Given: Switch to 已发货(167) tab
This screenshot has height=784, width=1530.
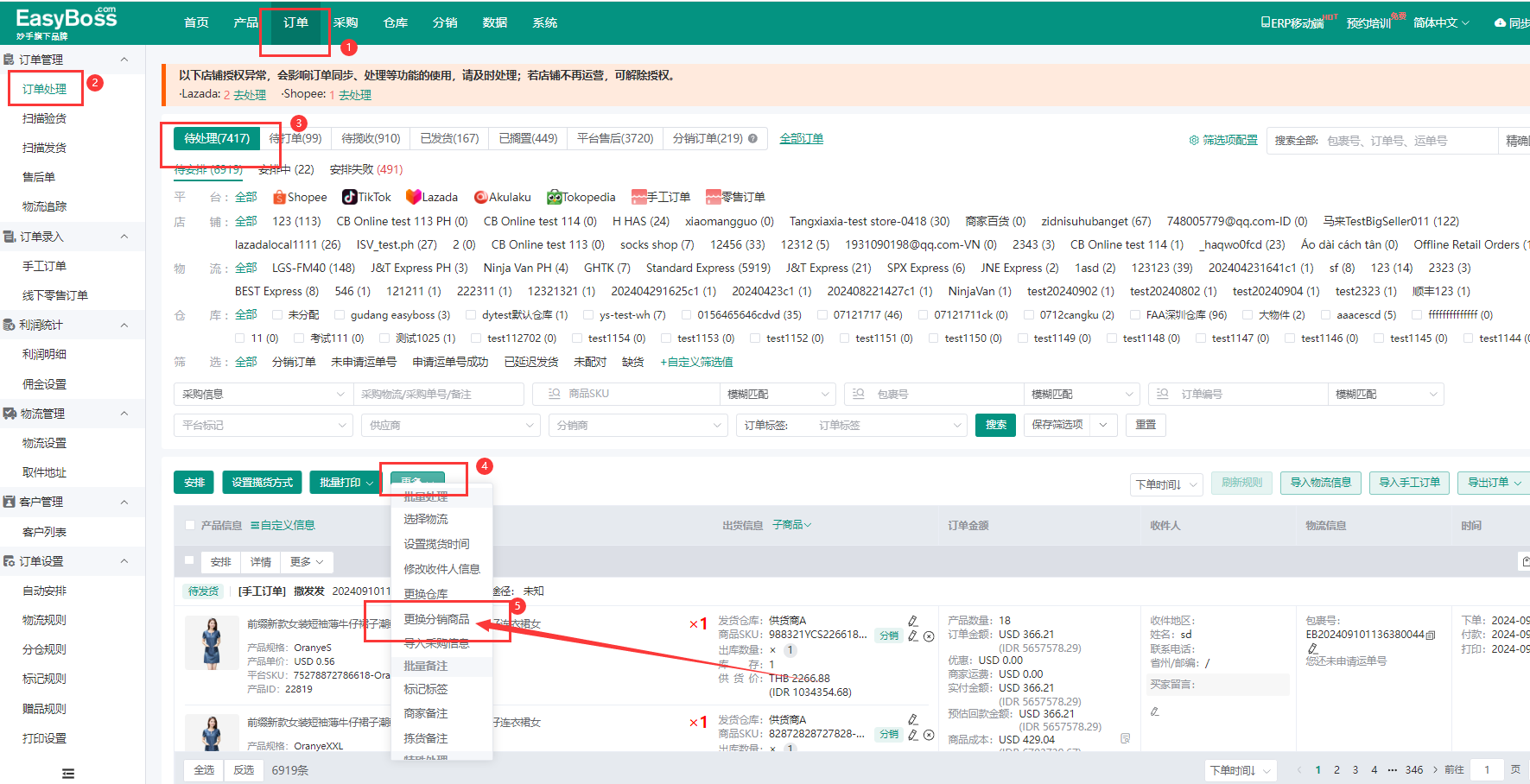Looking at the screenshot, I should 449,138.
